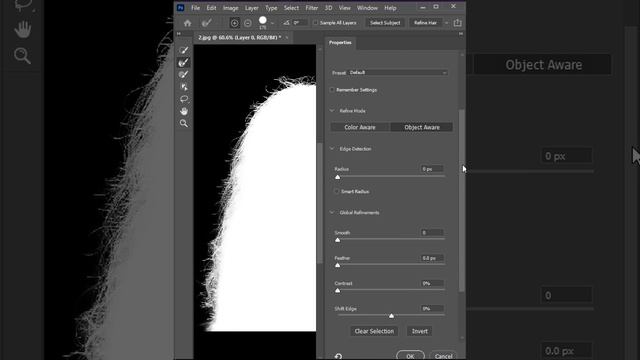This screenshot has width=640, height=360.
Task: Click the Smooth slider handle
Action: click(338, 240)
